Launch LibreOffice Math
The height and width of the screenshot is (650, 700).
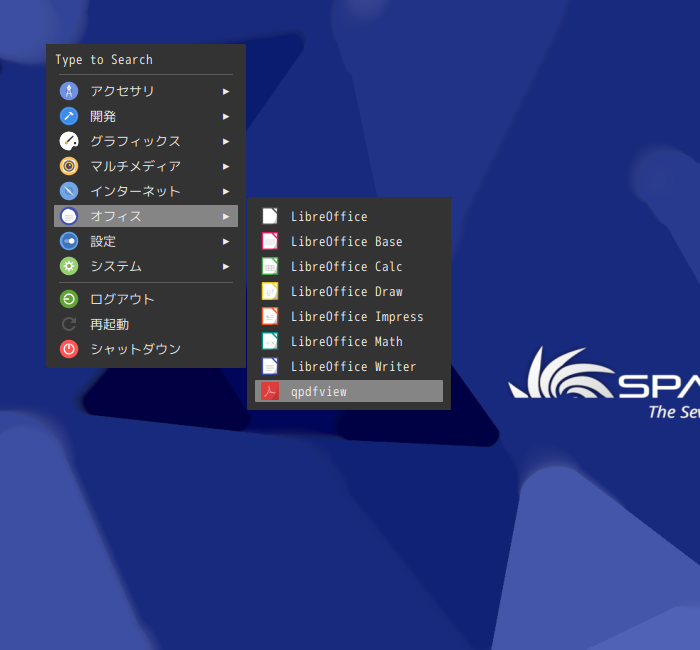[x=349, y=341]
